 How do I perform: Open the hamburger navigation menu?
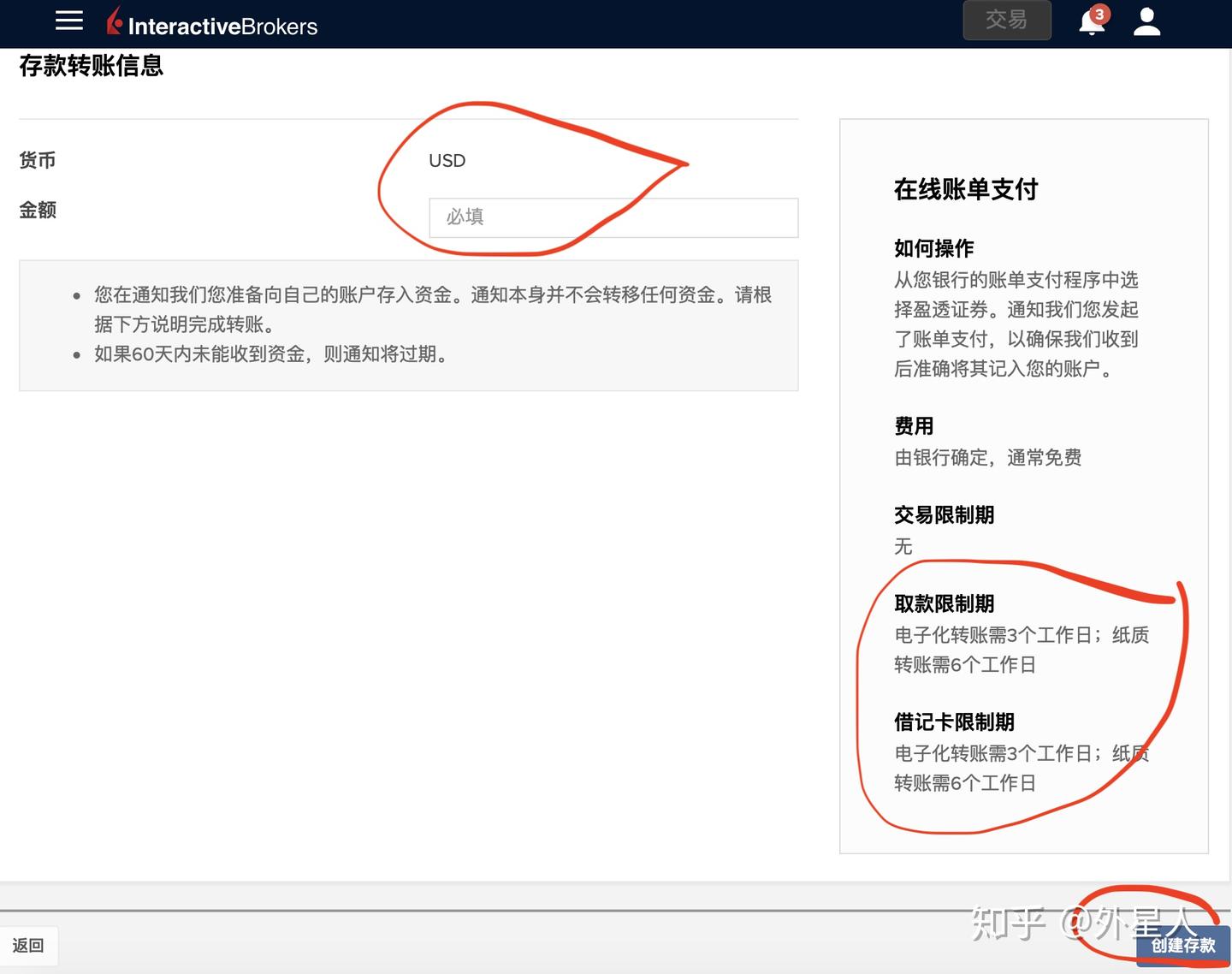tap(68, 21)
